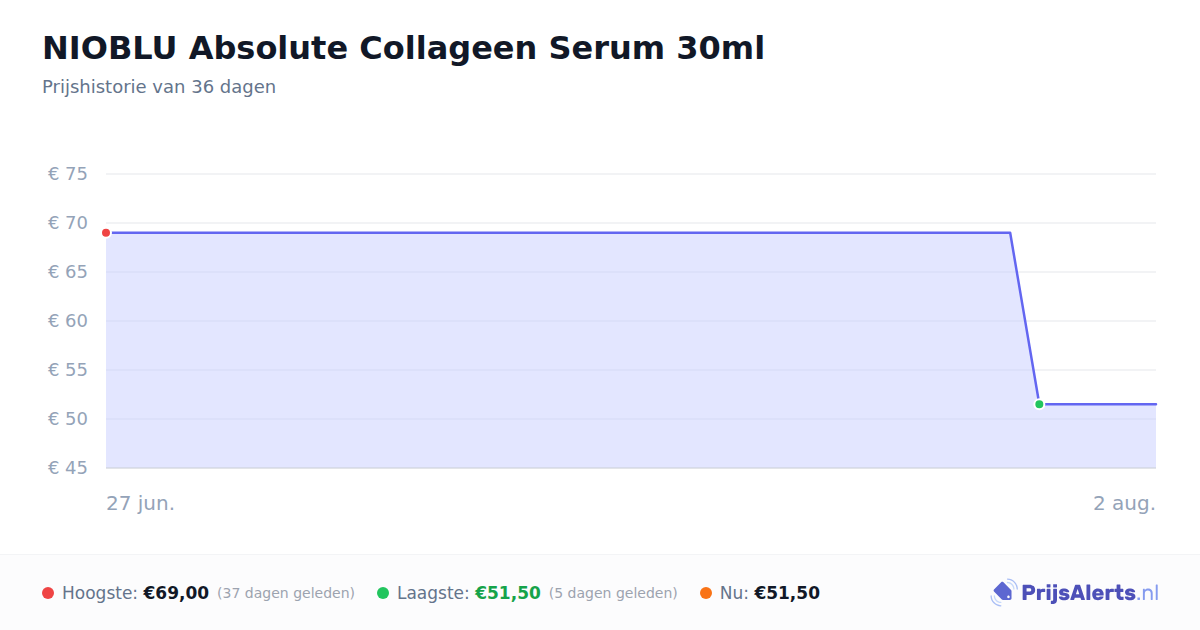Click the NIOBLU Absolute Collageen Serum title
1200x630 pixels.
403,48
